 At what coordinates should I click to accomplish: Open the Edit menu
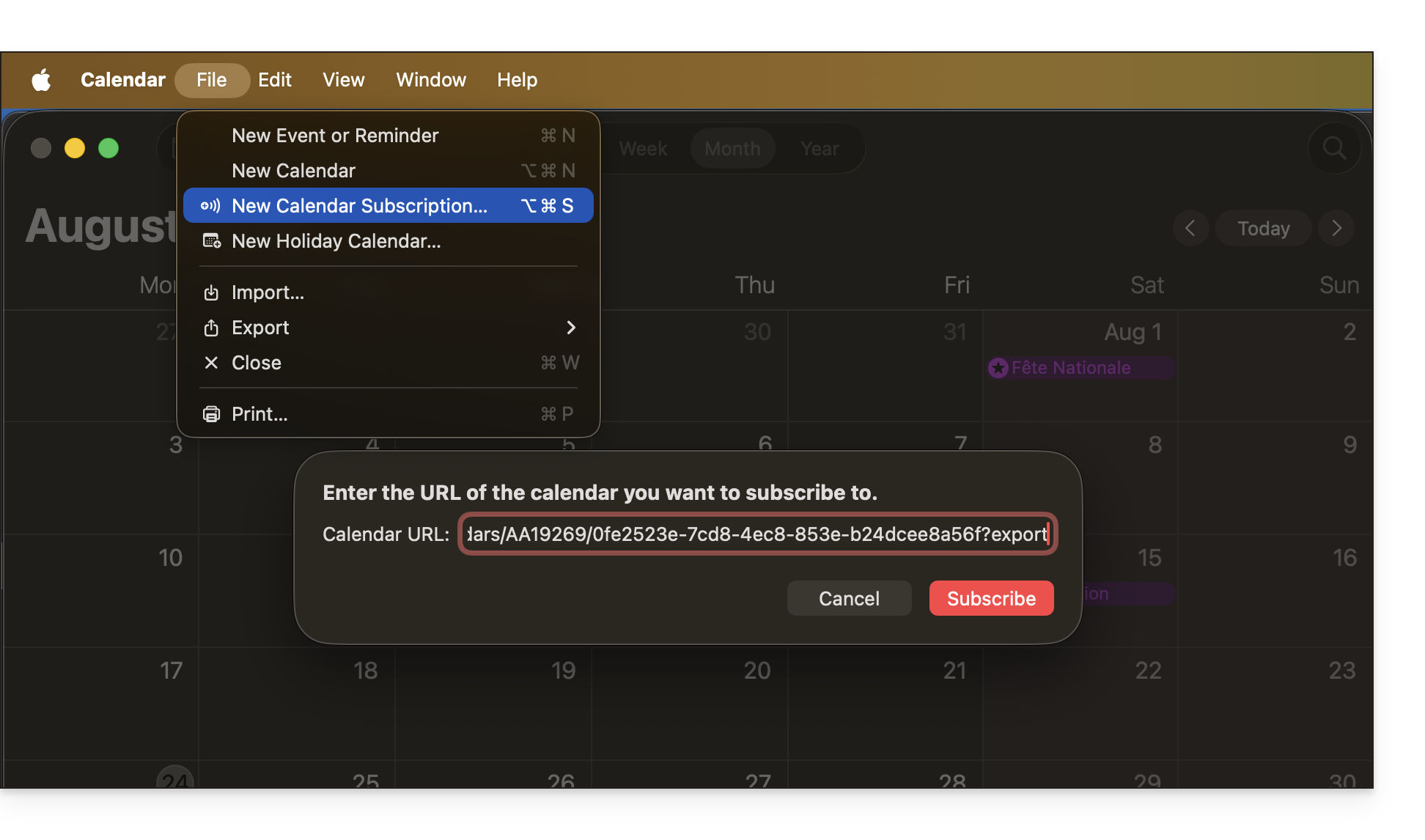(x=275, y=80)
